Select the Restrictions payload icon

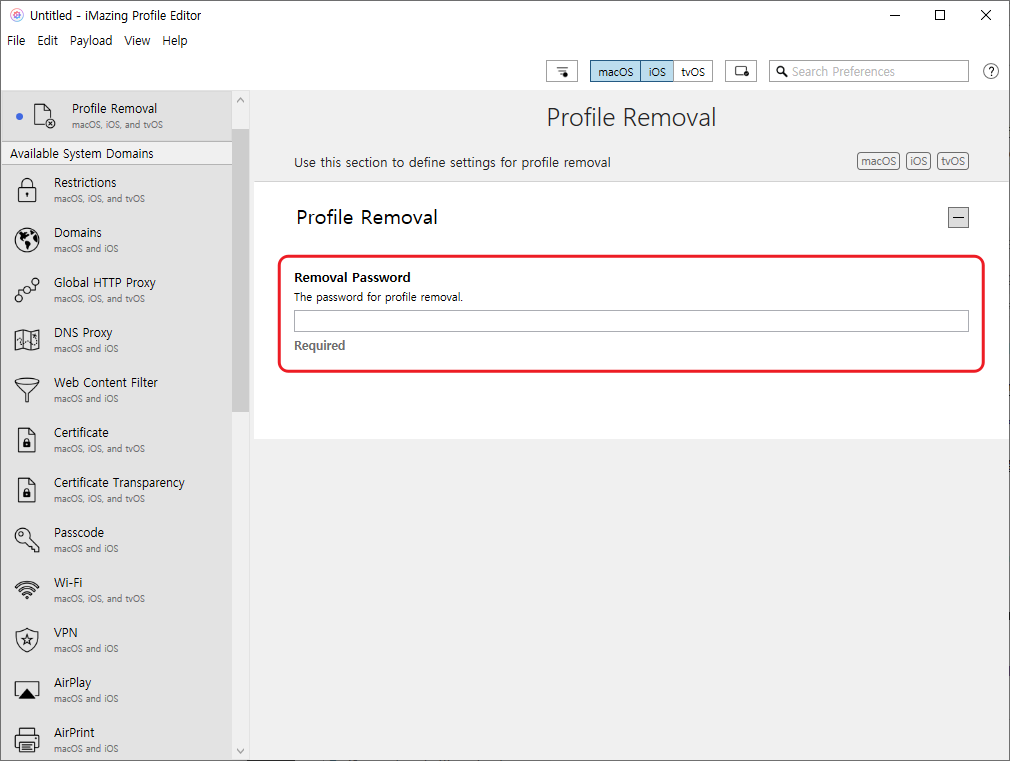tap(26, 190)
